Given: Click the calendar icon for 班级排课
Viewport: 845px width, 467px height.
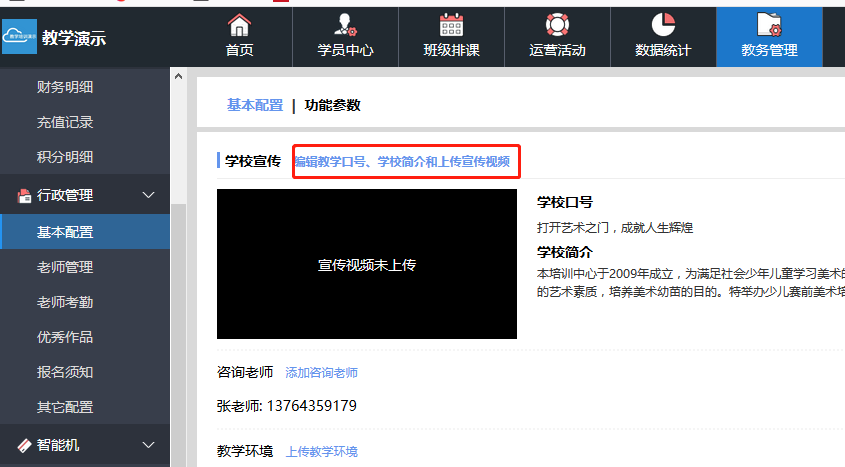Looking at the screenshot, I should coord(451,25).
